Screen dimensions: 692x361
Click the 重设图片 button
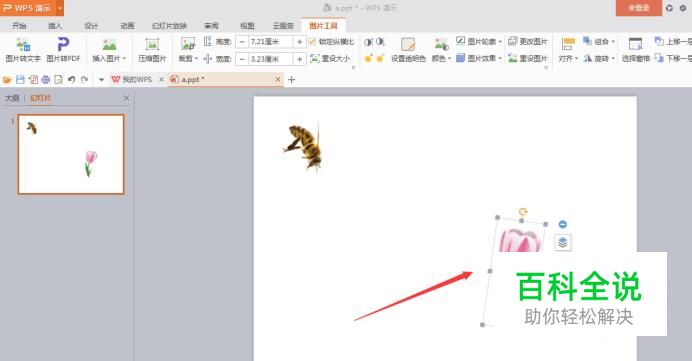[x=528, y=58]
